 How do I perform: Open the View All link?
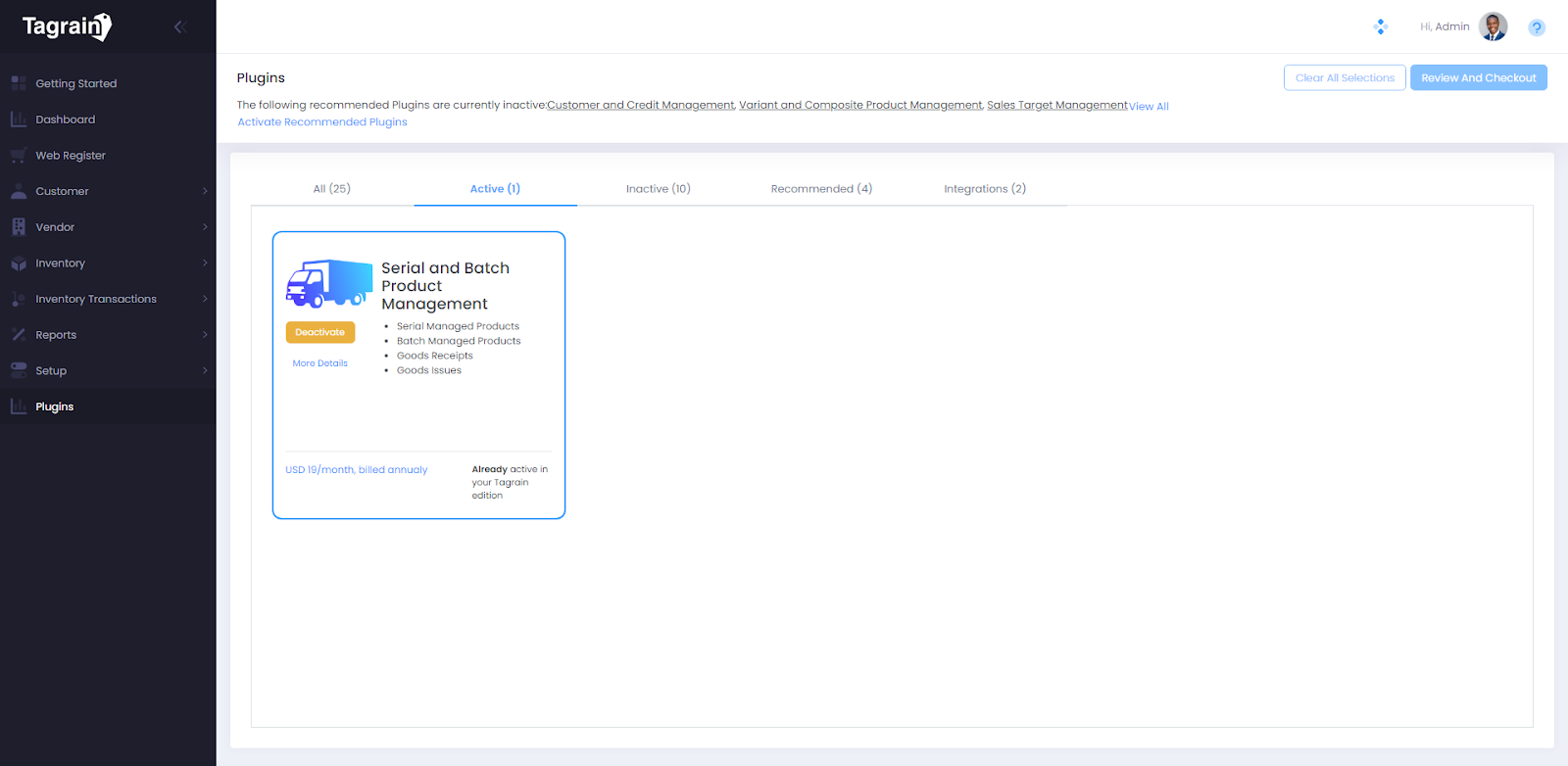[1149, 106]
